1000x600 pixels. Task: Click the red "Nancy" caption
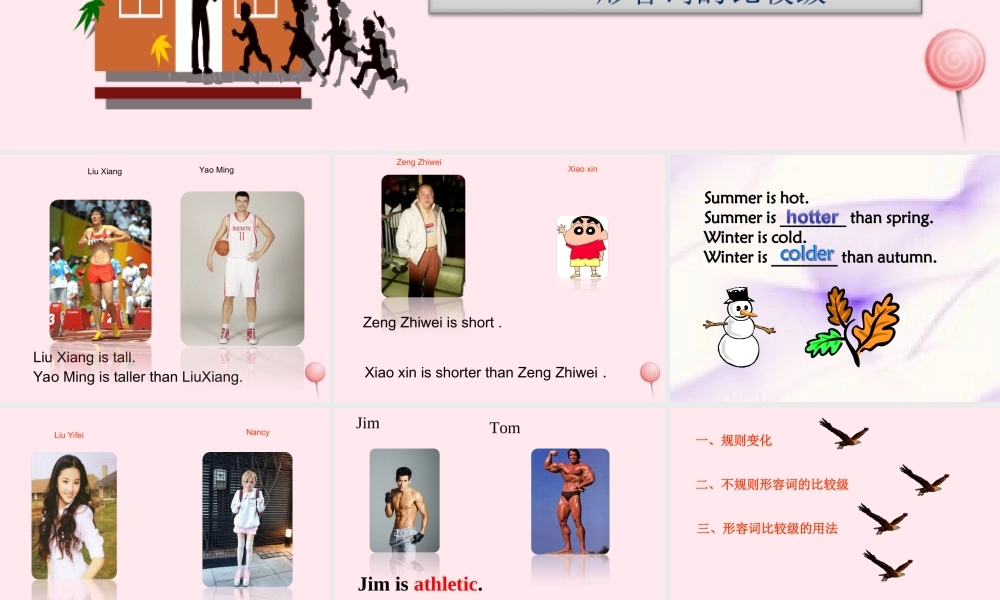pos(258,432)
